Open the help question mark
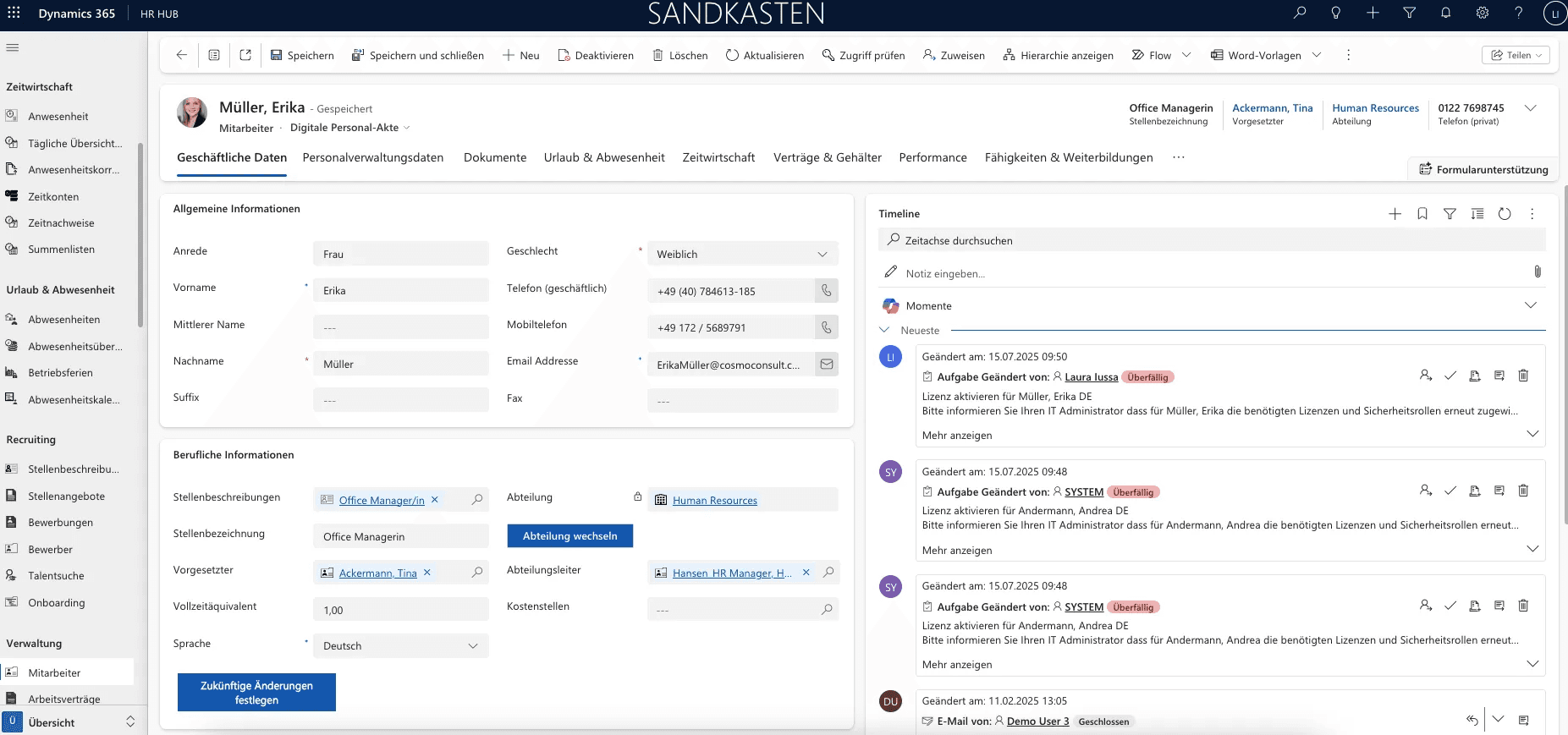This screenshot has height=735, width=1568. (1519, 13)
